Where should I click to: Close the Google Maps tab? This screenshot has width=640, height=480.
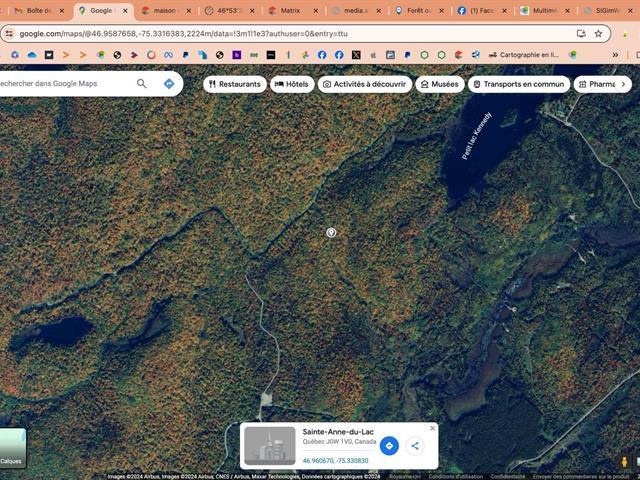coord(125,11)
